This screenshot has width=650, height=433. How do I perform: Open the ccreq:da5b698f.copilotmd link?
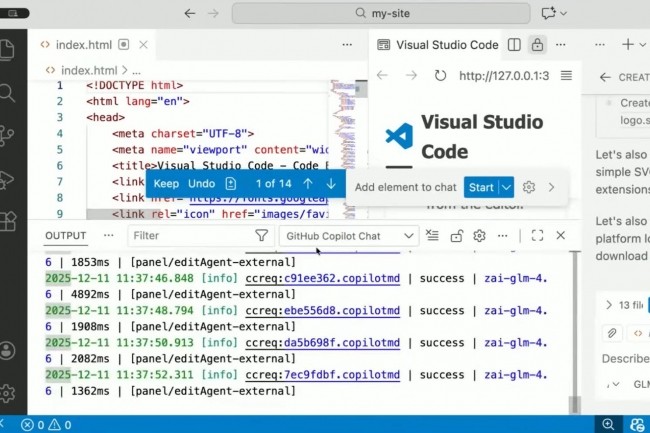323,343
